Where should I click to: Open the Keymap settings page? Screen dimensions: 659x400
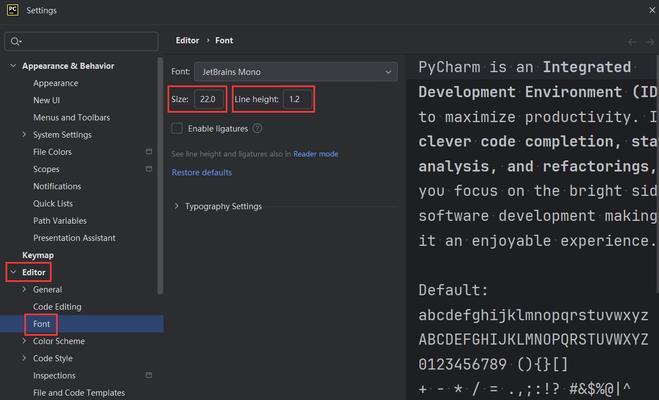(38, 255)
